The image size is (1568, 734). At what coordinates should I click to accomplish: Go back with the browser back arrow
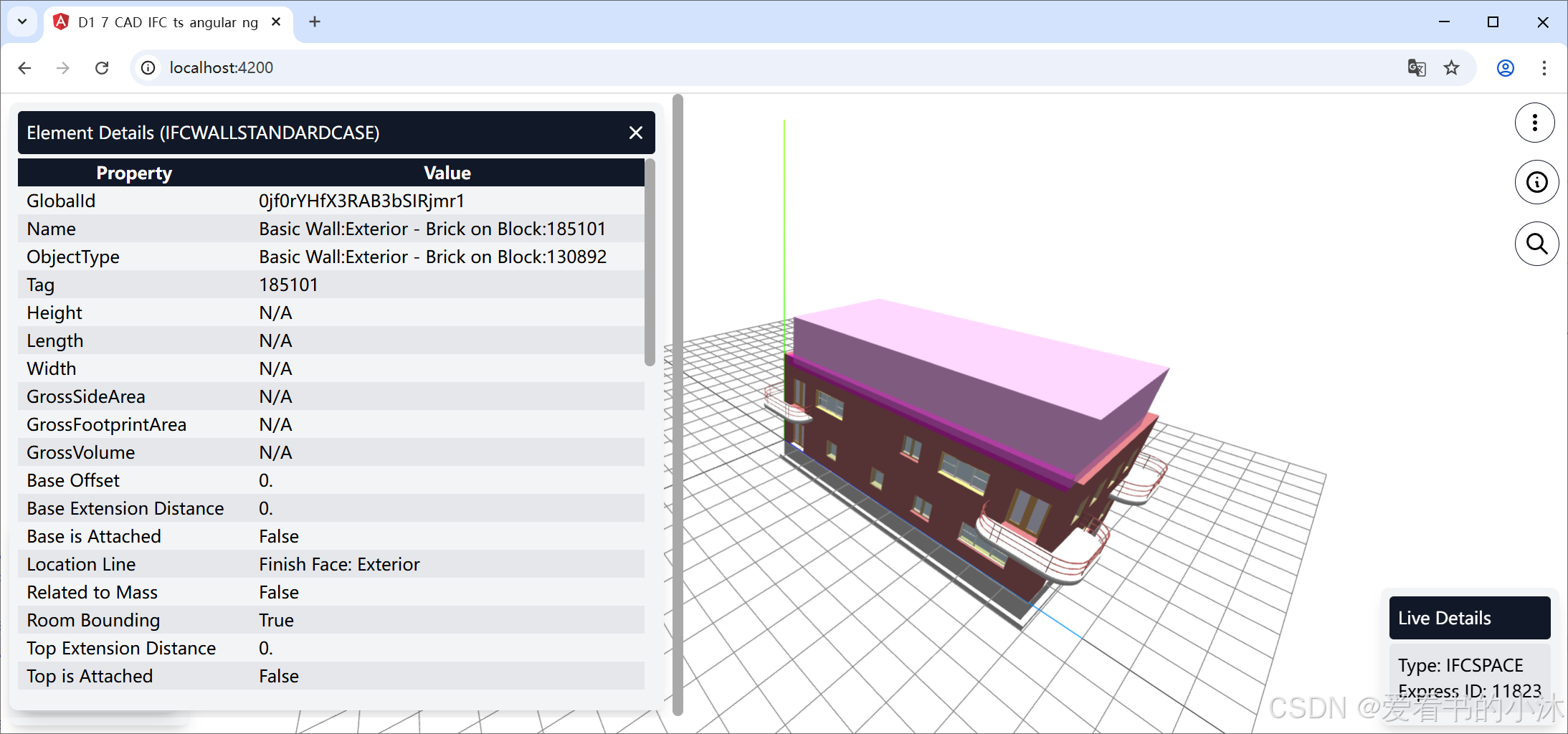pyautogui.click(x=25, y=67)
